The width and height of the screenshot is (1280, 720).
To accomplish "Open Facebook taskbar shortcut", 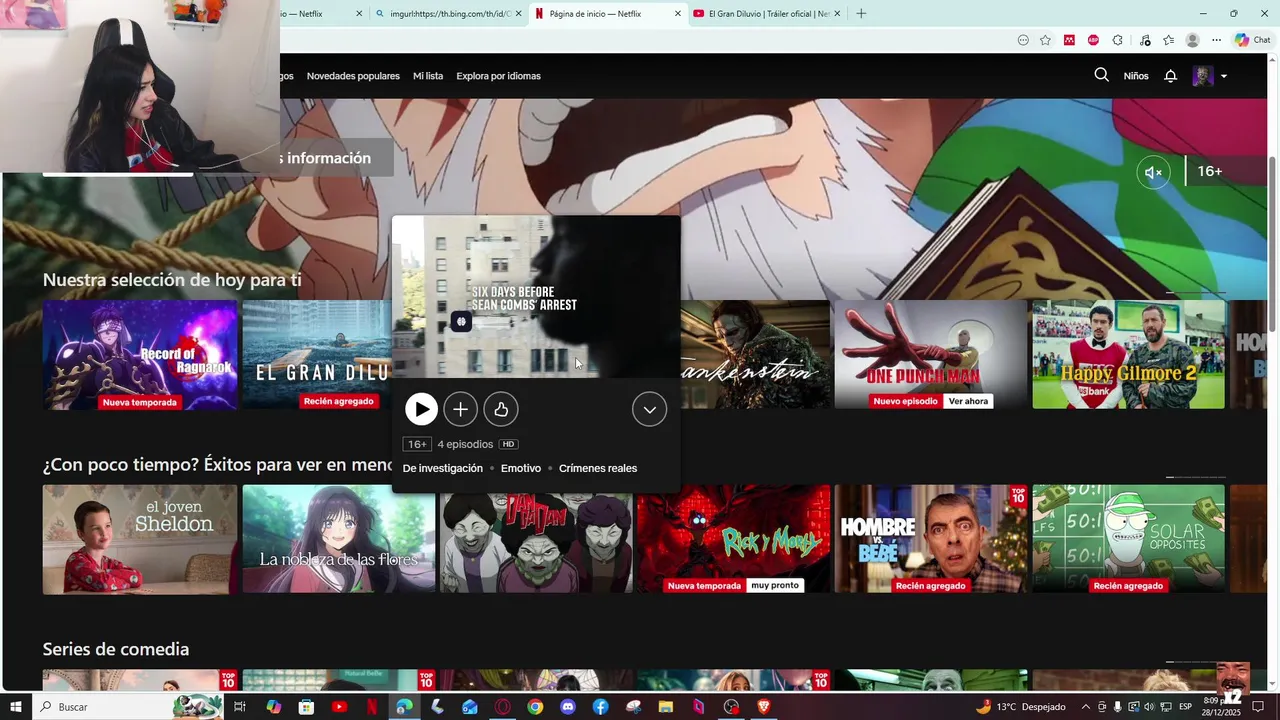I will click(x=600, y=707).
